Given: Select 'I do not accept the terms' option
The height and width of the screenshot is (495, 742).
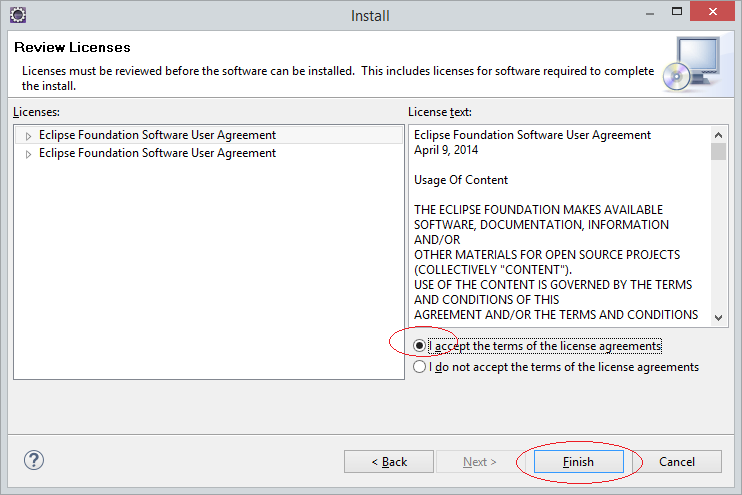Looking at the screenshot, I should pyautogui.click(x=419, y=367).
